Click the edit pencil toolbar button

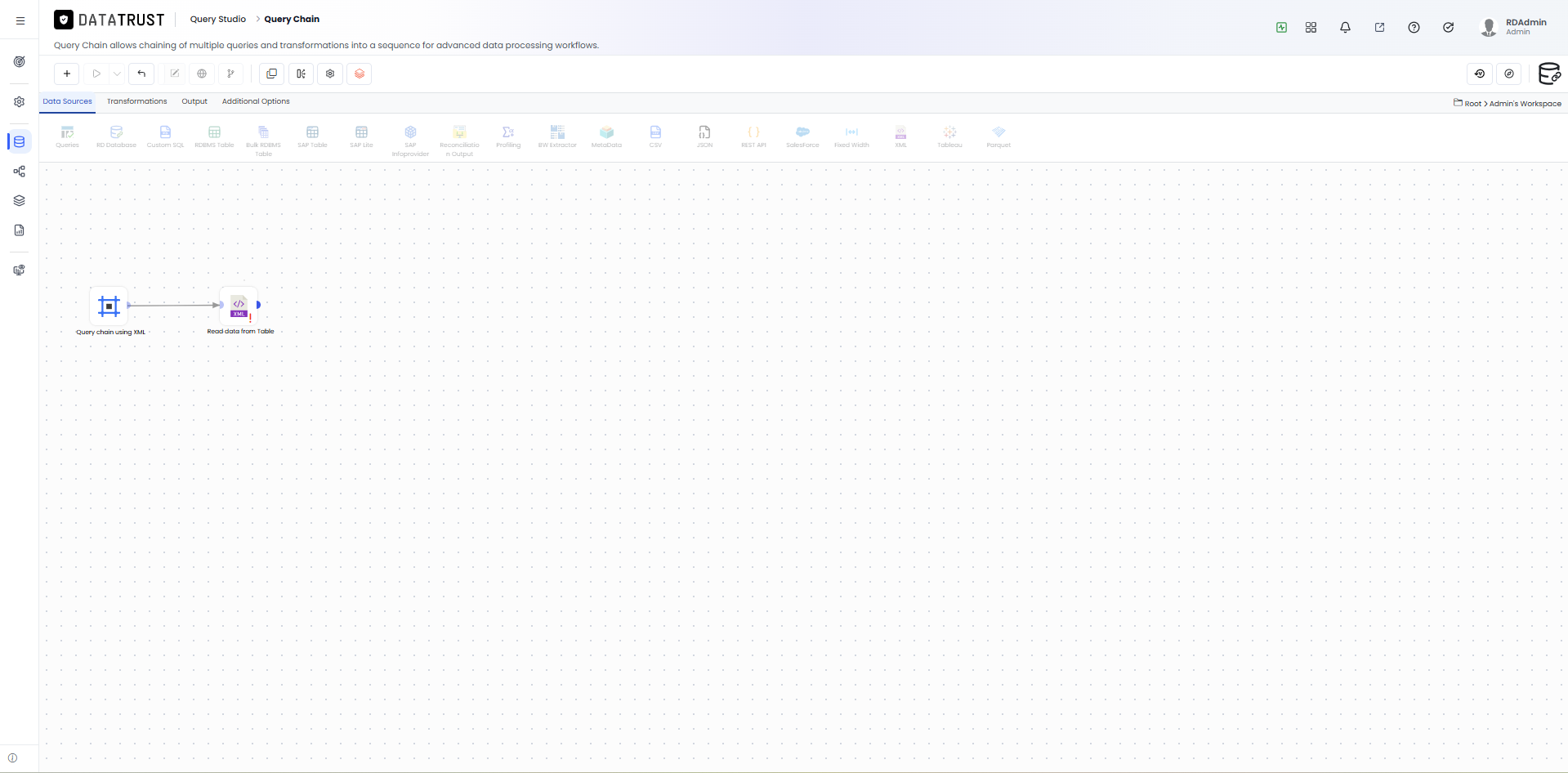[x=174, y=74]
